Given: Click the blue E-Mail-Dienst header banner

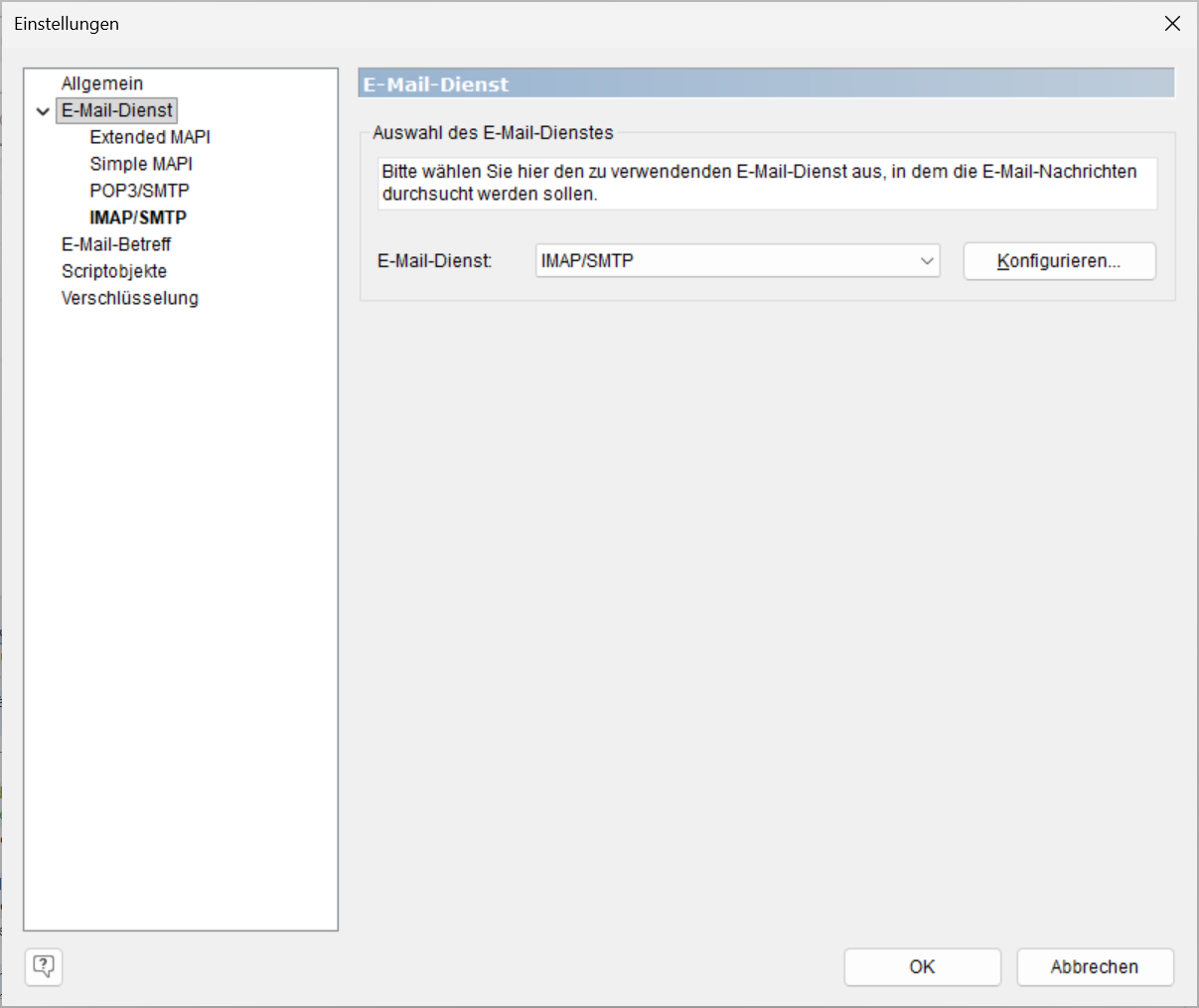Looking at the screenshot, I should pyautogui.click(x=767, y=83).
